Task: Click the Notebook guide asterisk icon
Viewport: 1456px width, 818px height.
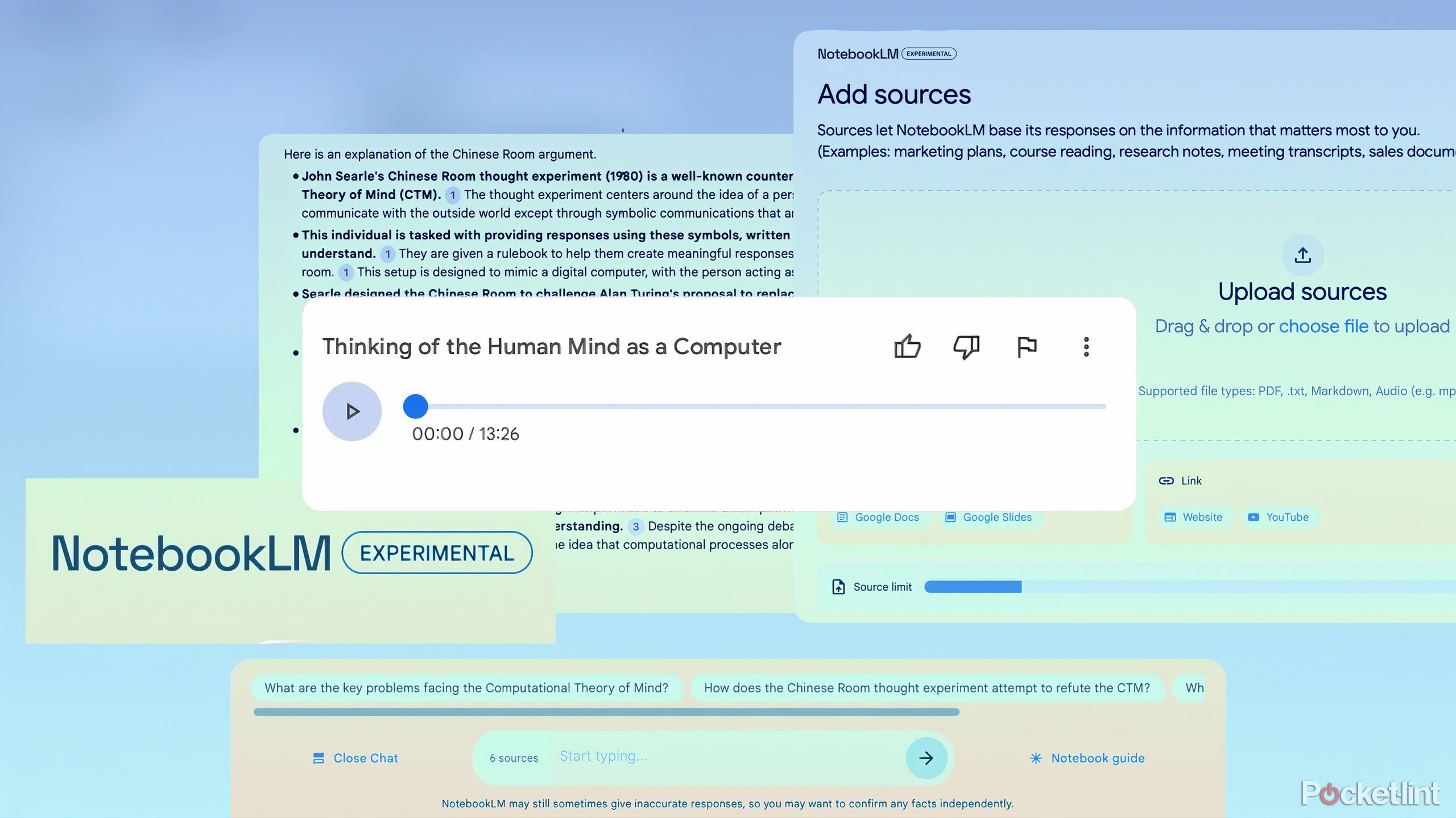Action: pyautogui.click(x=1036, y=758)
